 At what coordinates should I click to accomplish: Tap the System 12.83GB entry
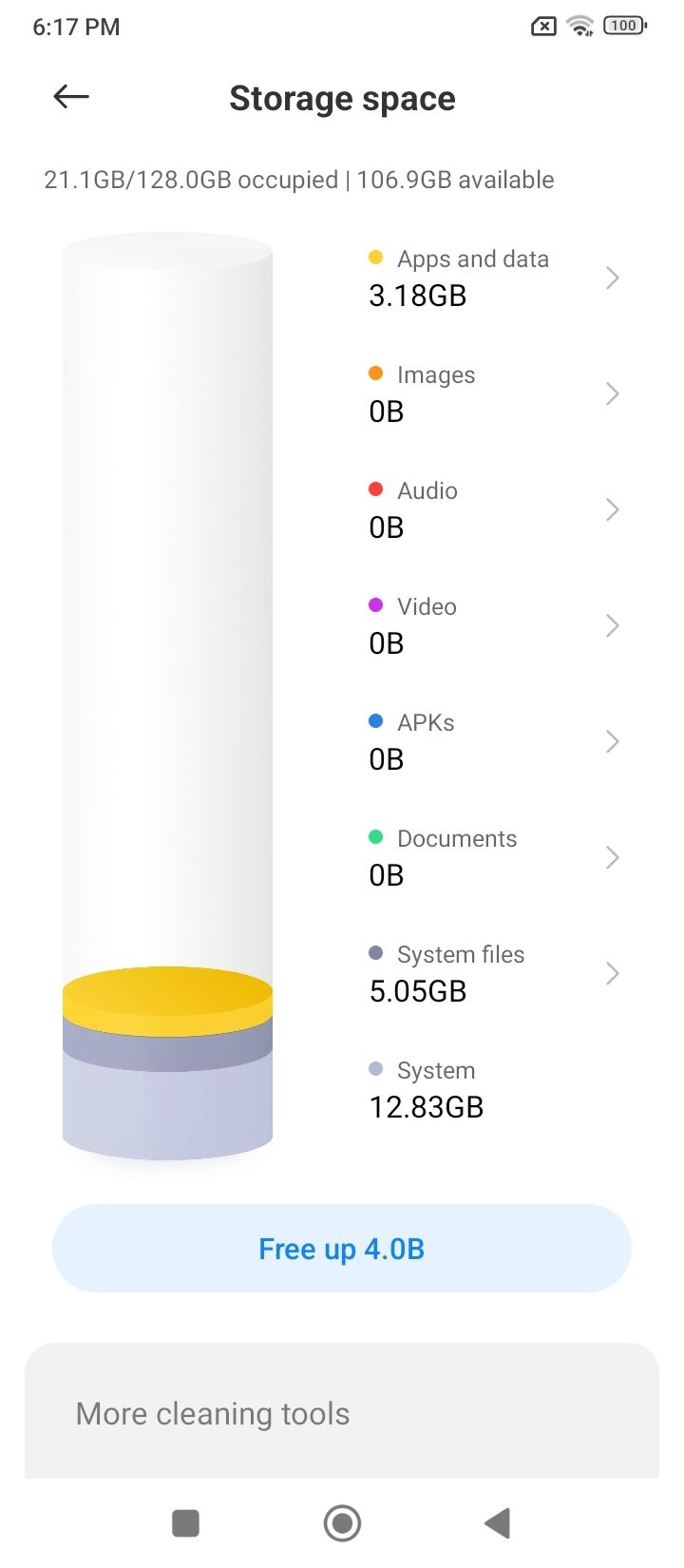[x=427, y=1089]
